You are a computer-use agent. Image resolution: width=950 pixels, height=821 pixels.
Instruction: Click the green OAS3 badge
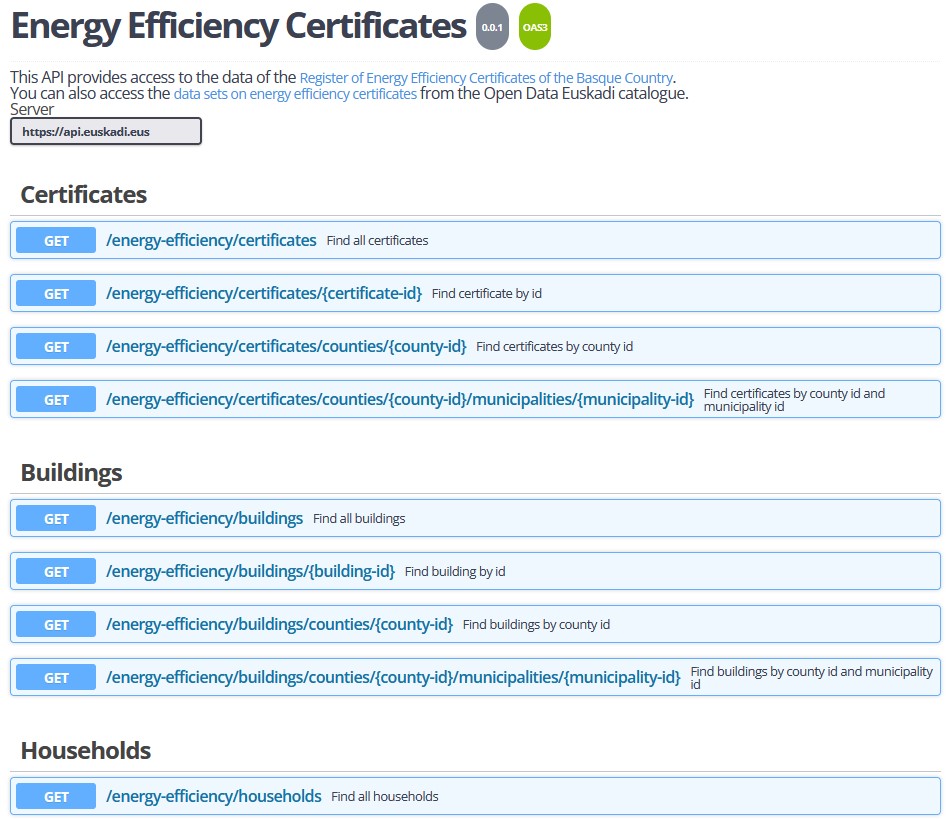pos(535,28)
